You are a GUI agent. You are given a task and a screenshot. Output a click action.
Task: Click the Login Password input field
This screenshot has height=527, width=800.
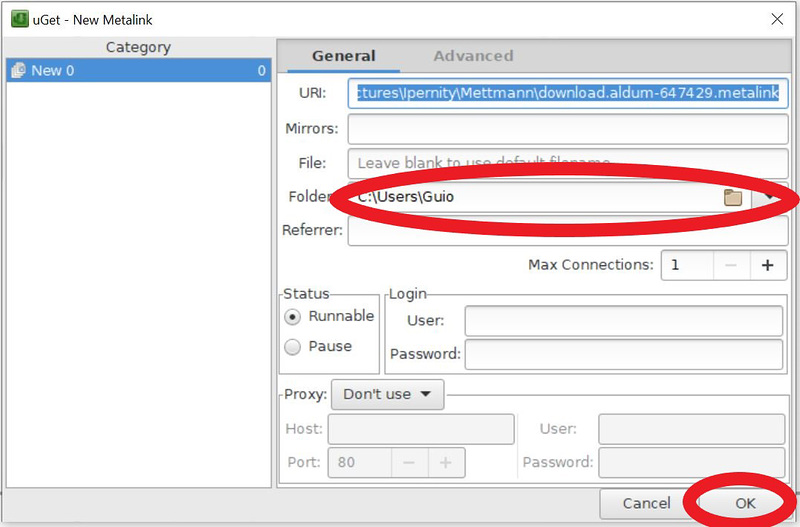[623, 355]
